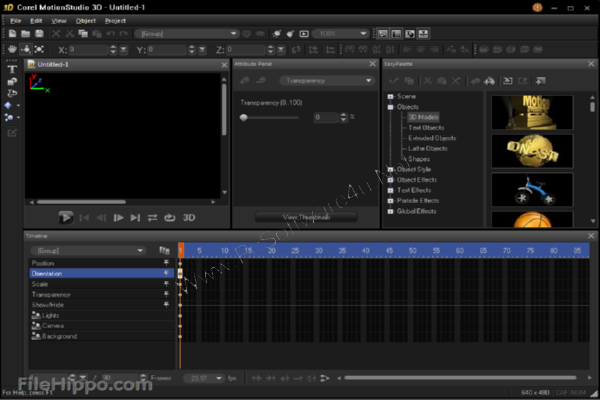
Task: Click the New project icon
Action: click(12, 34)
